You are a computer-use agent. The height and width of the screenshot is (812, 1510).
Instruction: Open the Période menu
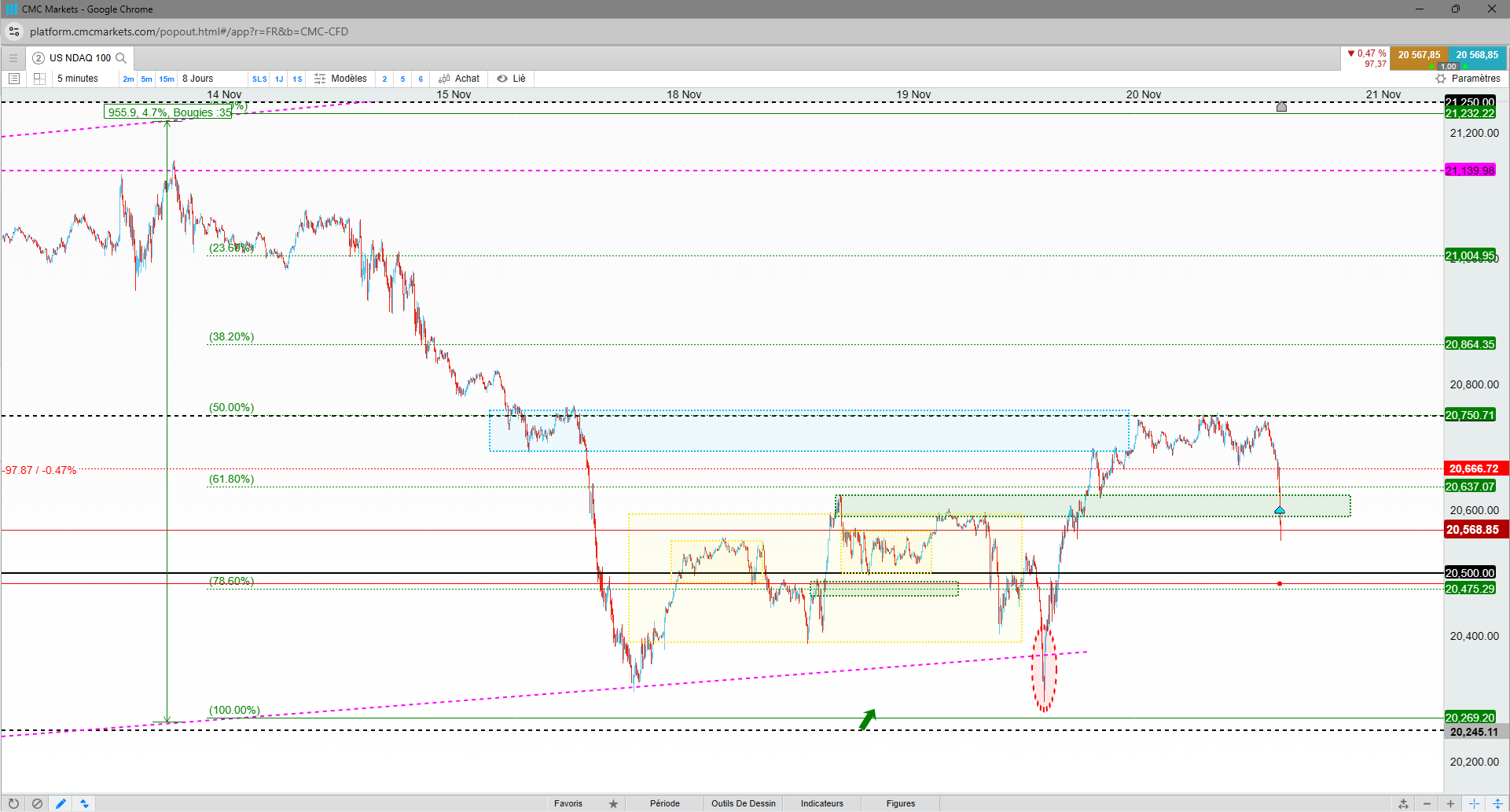tap(665, 803)
